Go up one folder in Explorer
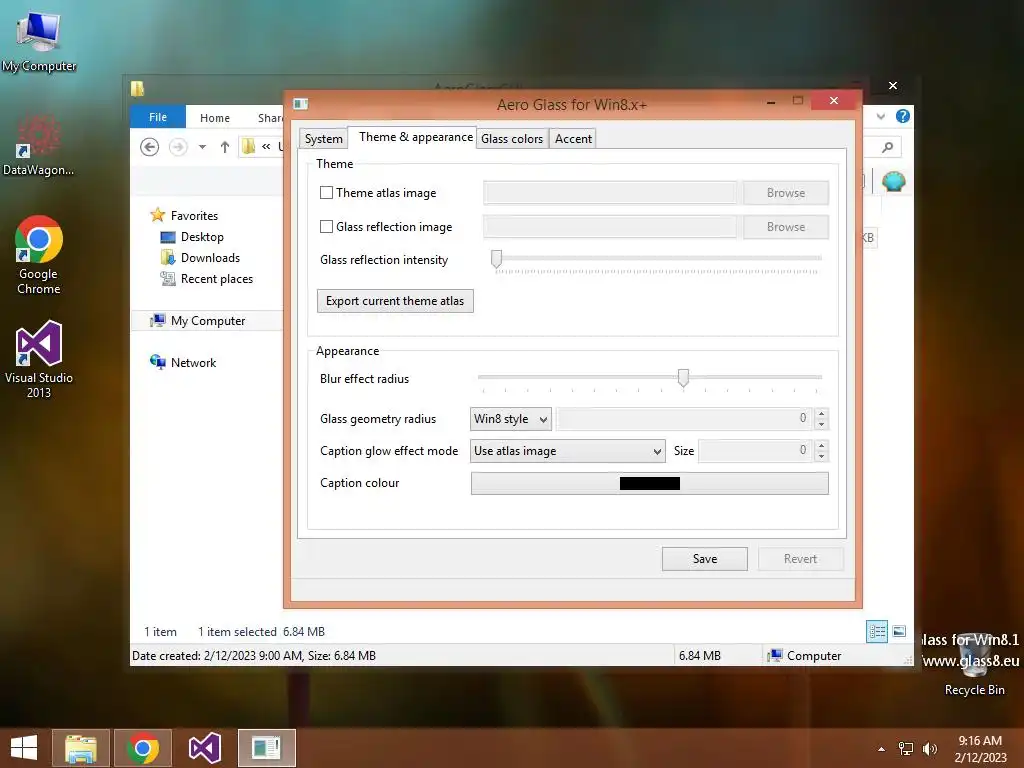The height and width of the screenshot is (768, 1024). 225,147
